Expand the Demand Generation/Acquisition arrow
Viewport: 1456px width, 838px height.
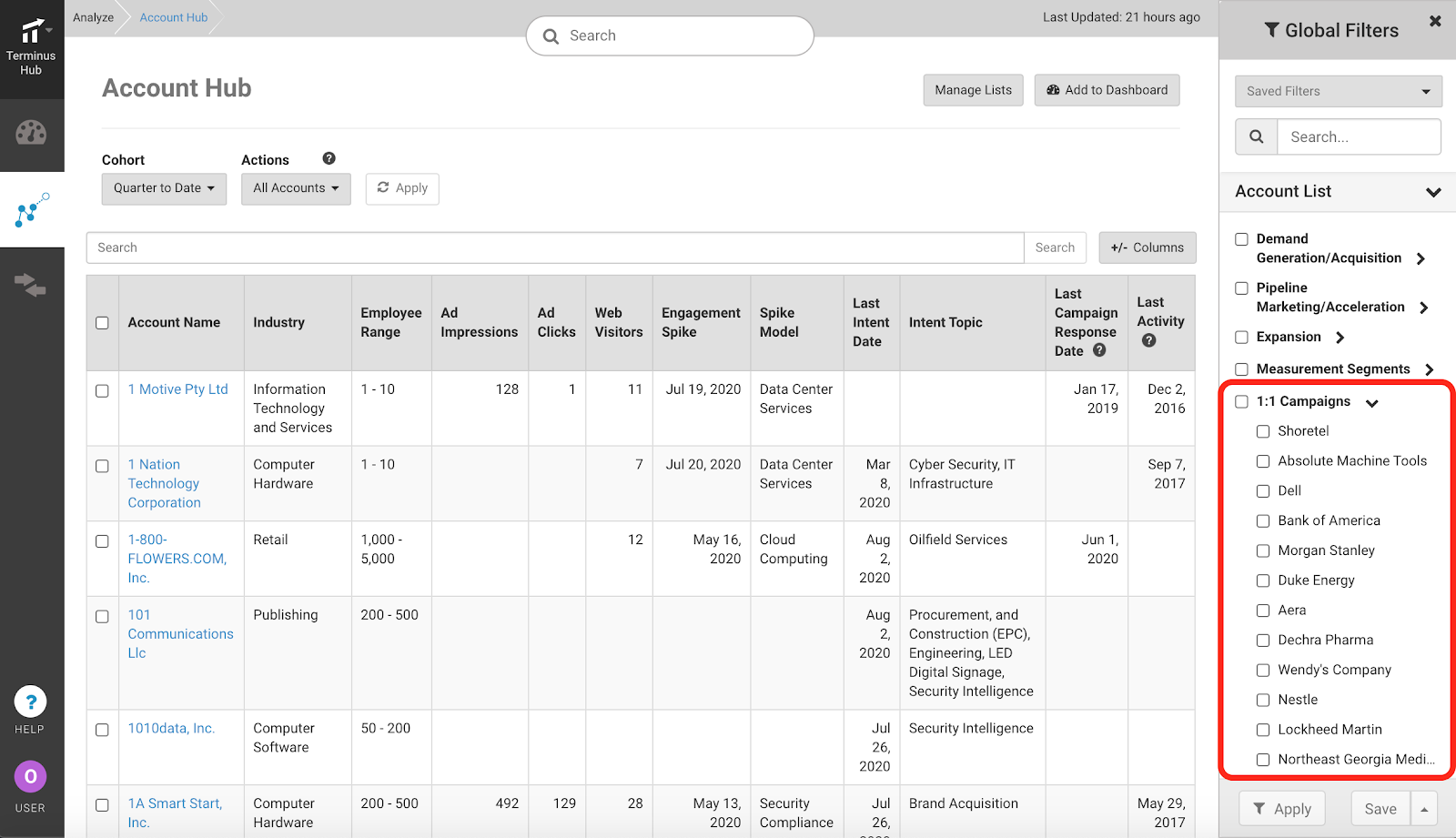(x=1421, y=258)
